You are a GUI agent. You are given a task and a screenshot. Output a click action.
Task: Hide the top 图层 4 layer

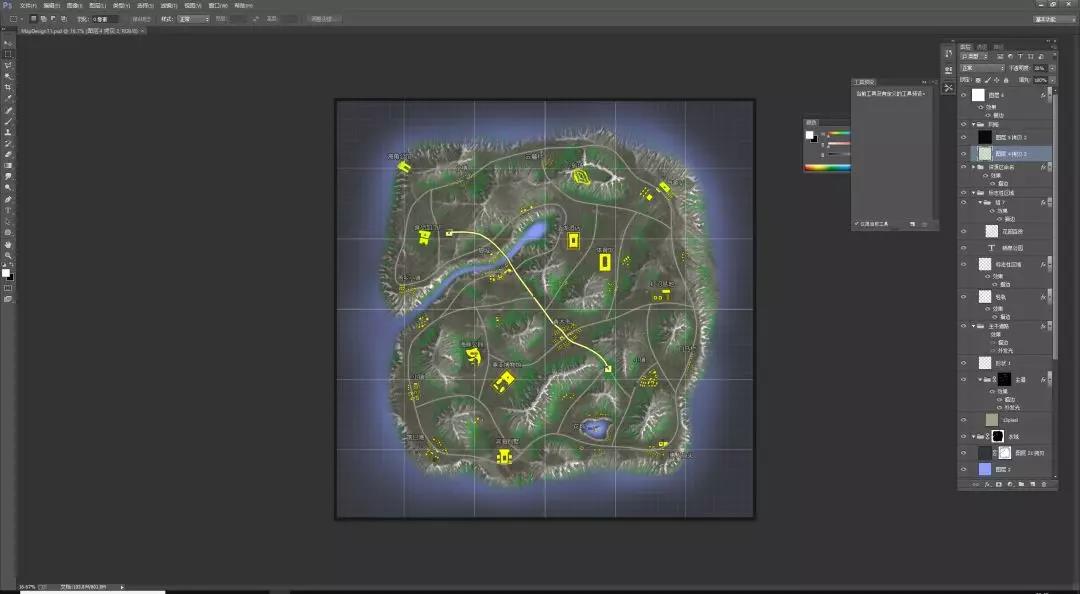[x=964, y=95]
